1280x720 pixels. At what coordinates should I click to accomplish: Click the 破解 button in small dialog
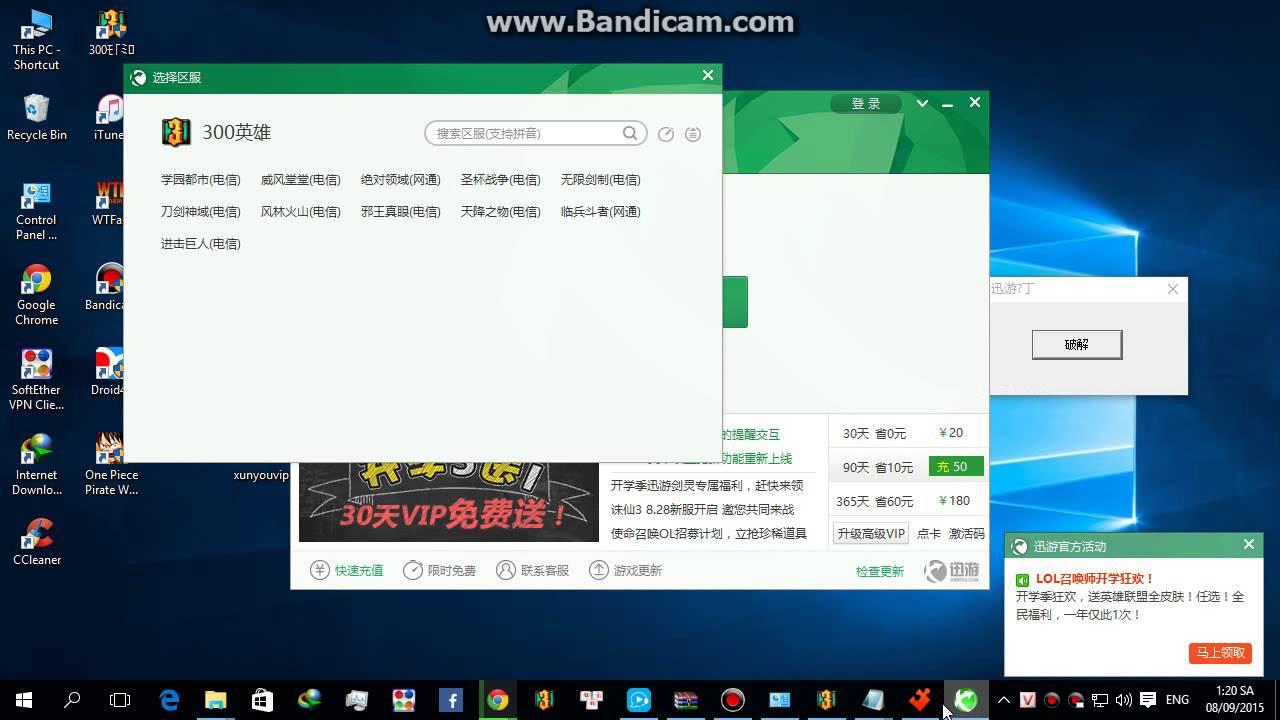[x=1077, y=344]
